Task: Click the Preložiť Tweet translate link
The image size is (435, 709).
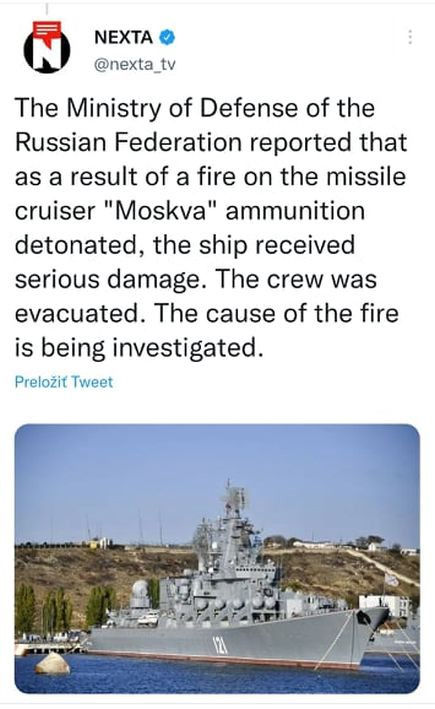Action: pos(64,382)
